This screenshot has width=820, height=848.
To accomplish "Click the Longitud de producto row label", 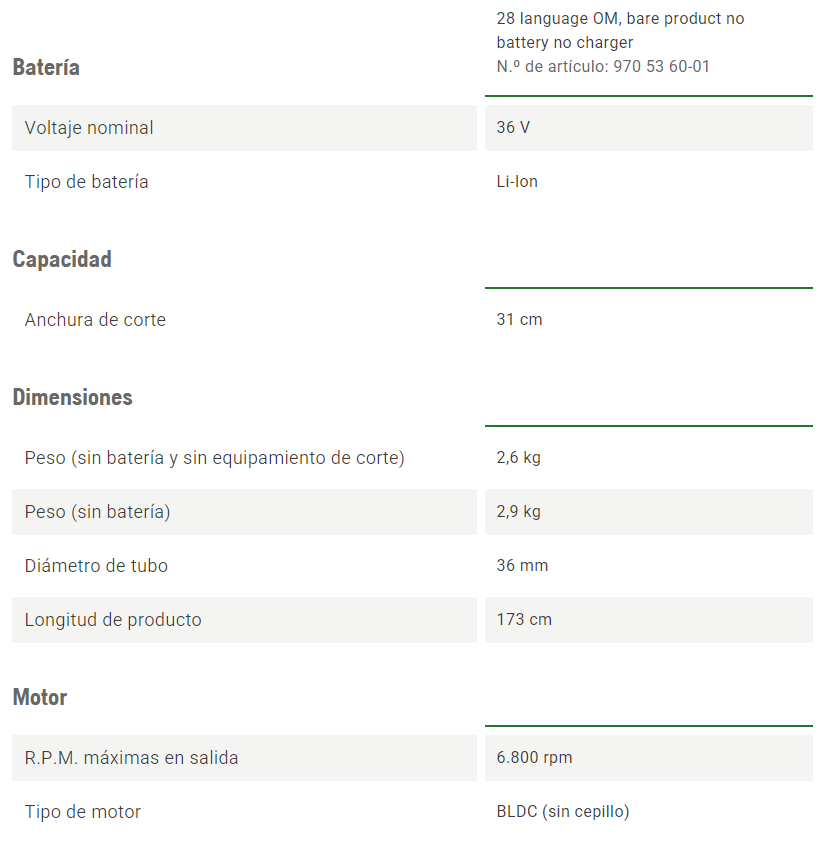I will pyautogui.click(x=113, y=620).
